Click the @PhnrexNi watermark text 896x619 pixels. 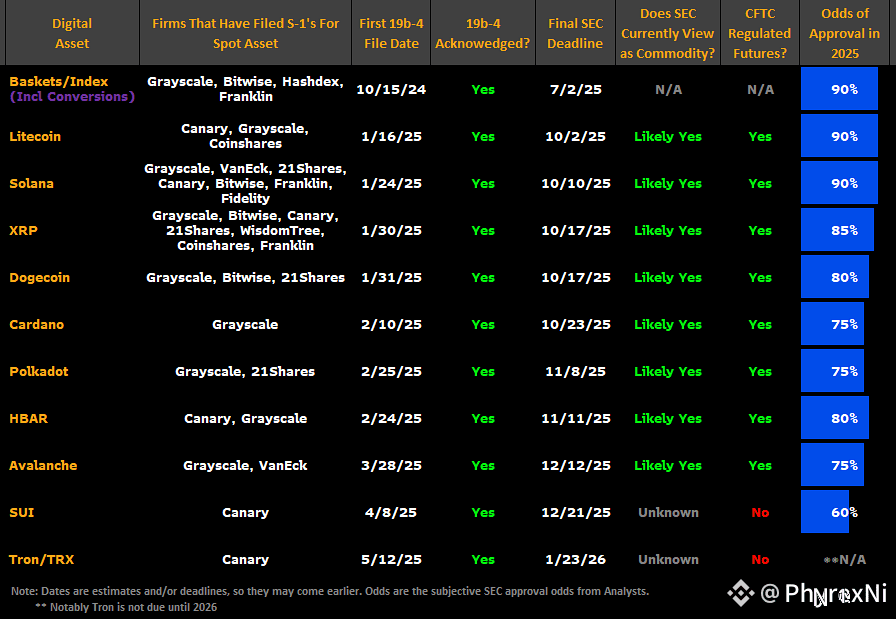tap(823, 593)
